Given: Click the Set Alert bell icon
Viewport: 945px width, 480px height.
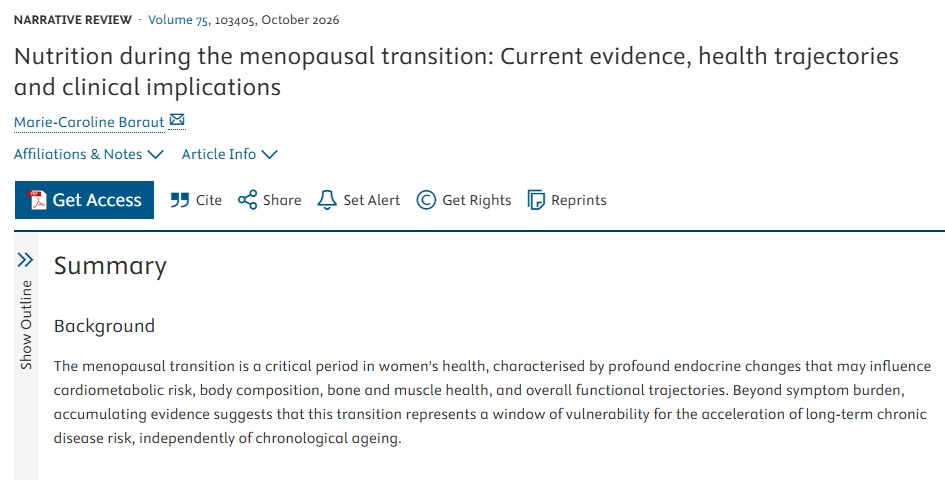Looking at the screenshot, I should pos(327,200).
